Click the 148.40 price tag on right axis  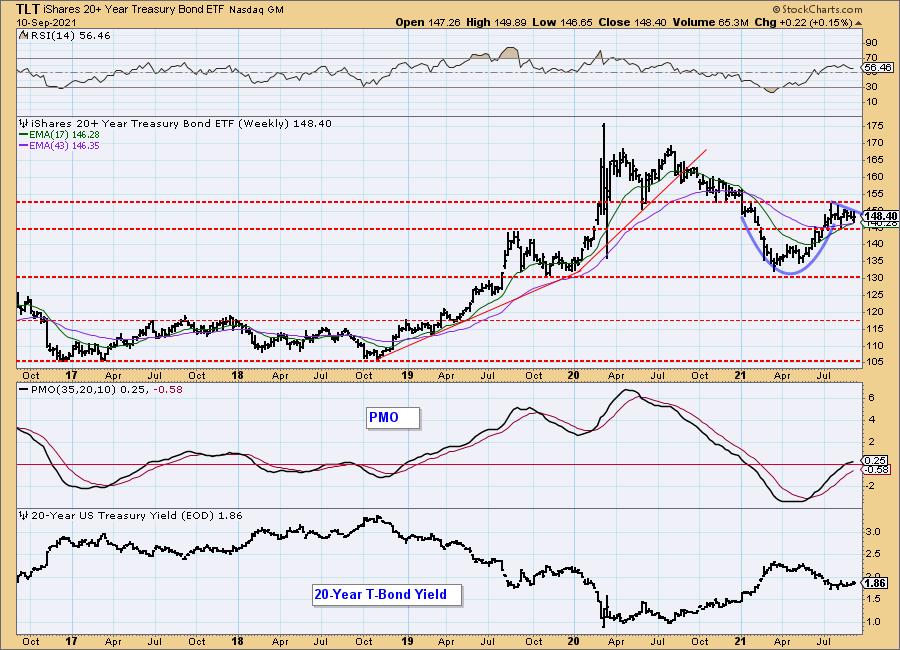[880, 216]
